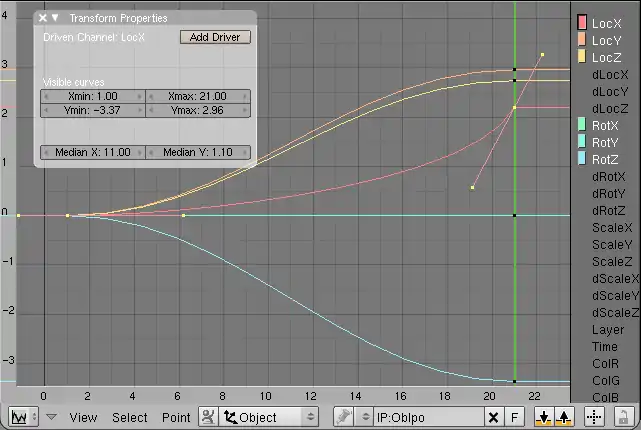This screenshot has height=430, width=641.
Task: Click the Xmin: 1.00 field
Action: point(93,96)
